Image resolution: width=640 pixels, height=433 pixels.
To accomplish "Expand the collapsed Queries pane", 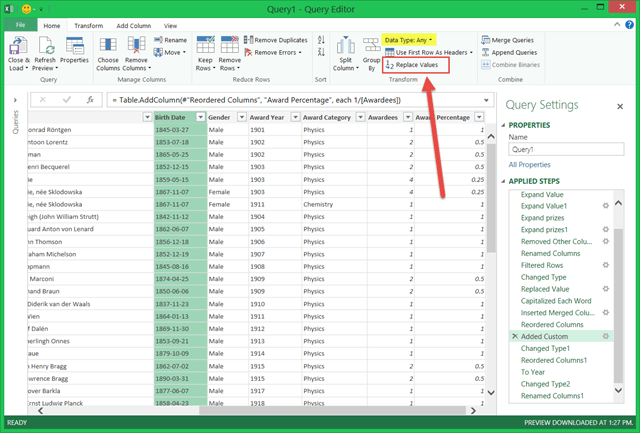I will coord(14,100).
